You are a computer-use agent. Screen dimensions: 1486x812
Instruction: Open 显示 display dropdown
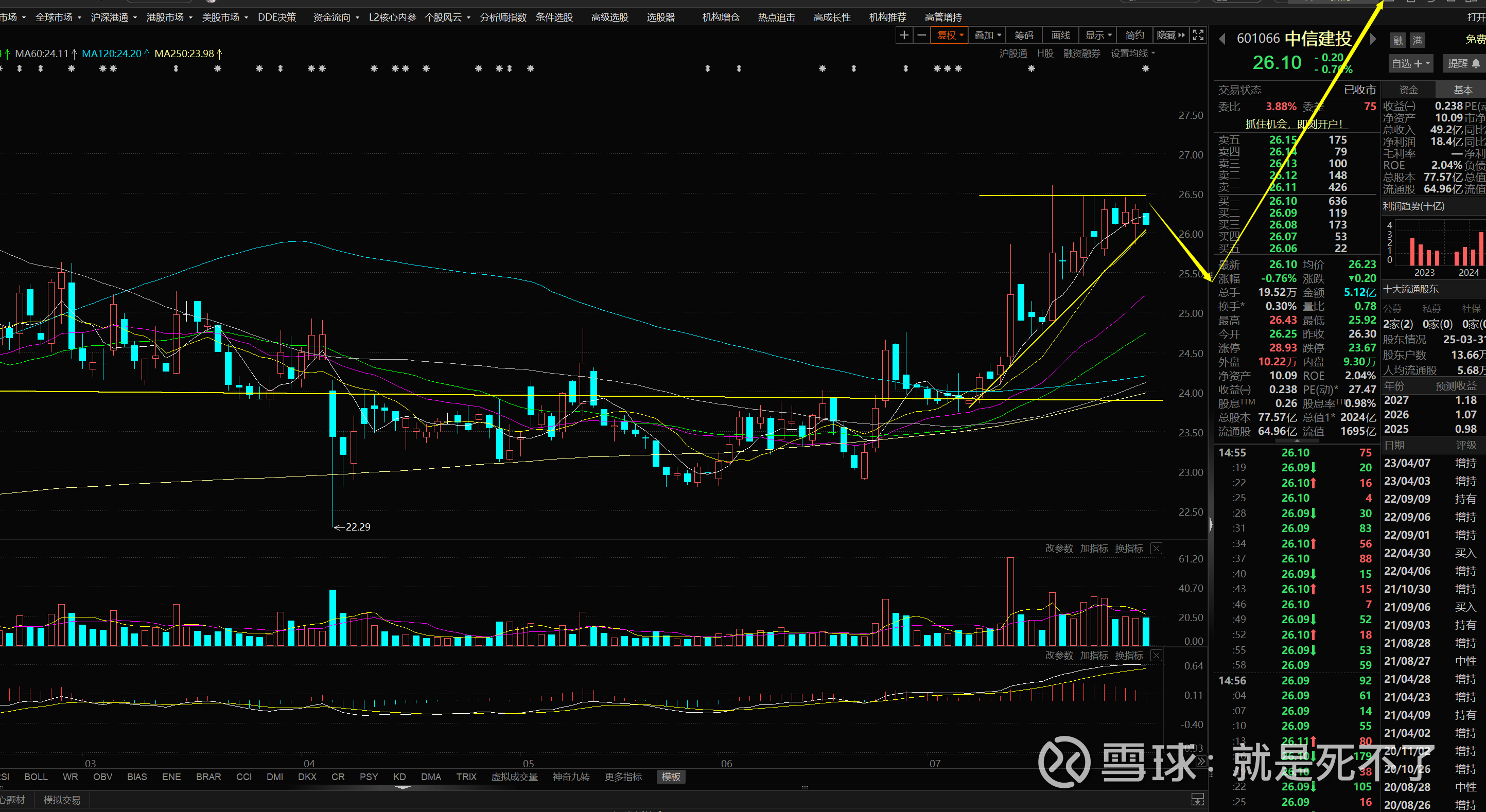pos(1098,35)
